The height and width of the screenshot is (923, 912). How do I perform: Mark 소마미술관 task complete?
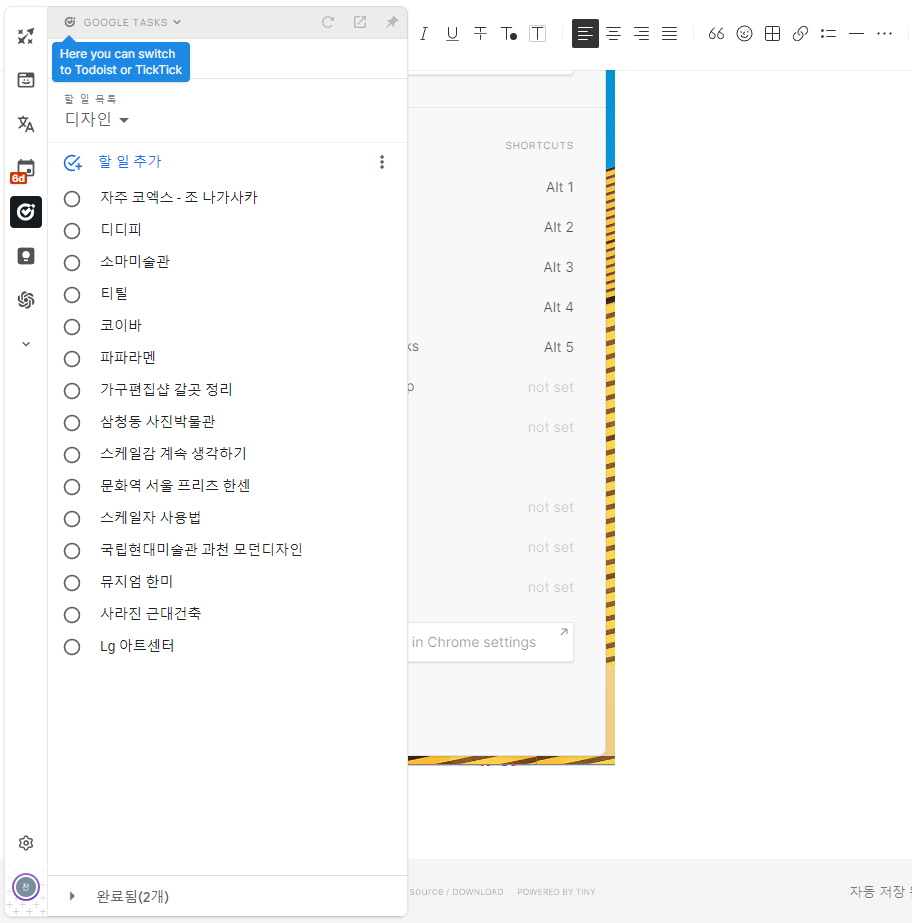pyautogui.click(x=72, y=263)
